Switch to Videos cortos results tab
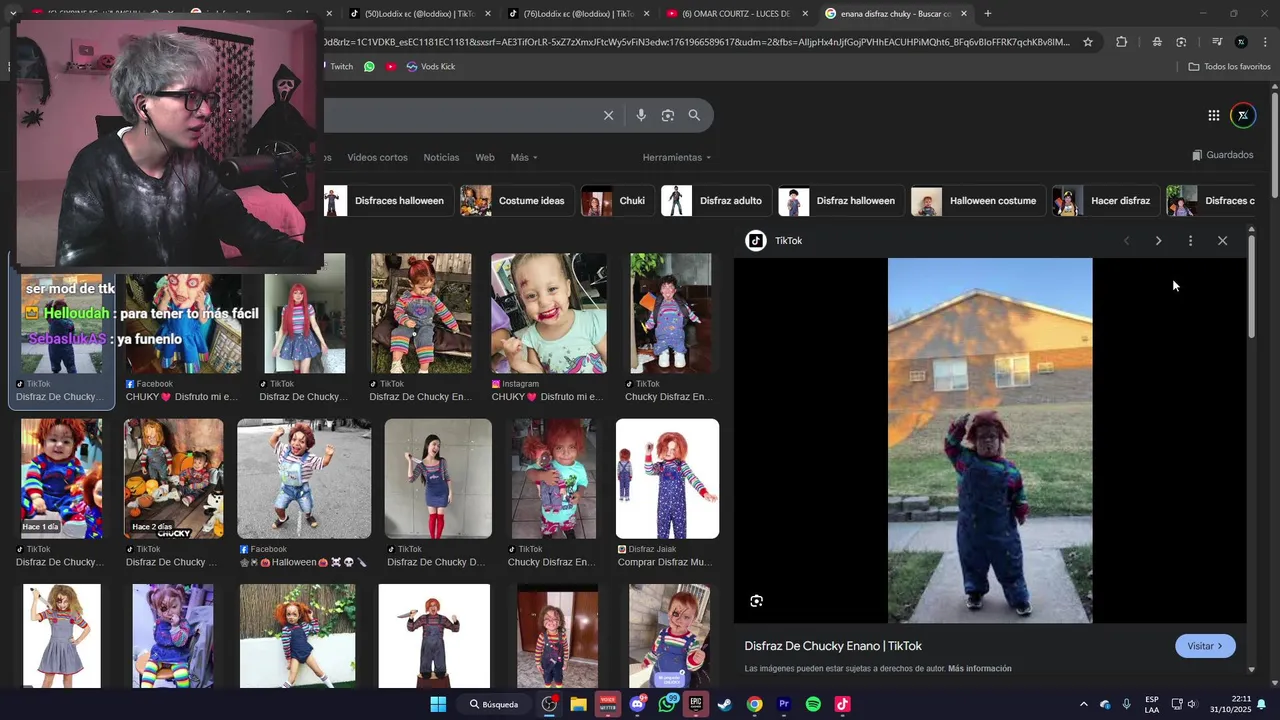Viewport: 1280px width, 720px height. pyautogui.click(x=377, y=157)
